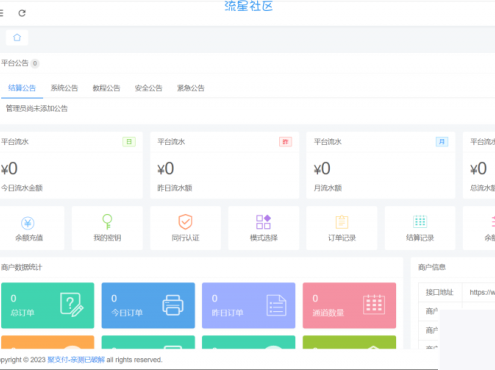Click the 管理员尚未添加公告 notice text

click(x=37, y=108)
